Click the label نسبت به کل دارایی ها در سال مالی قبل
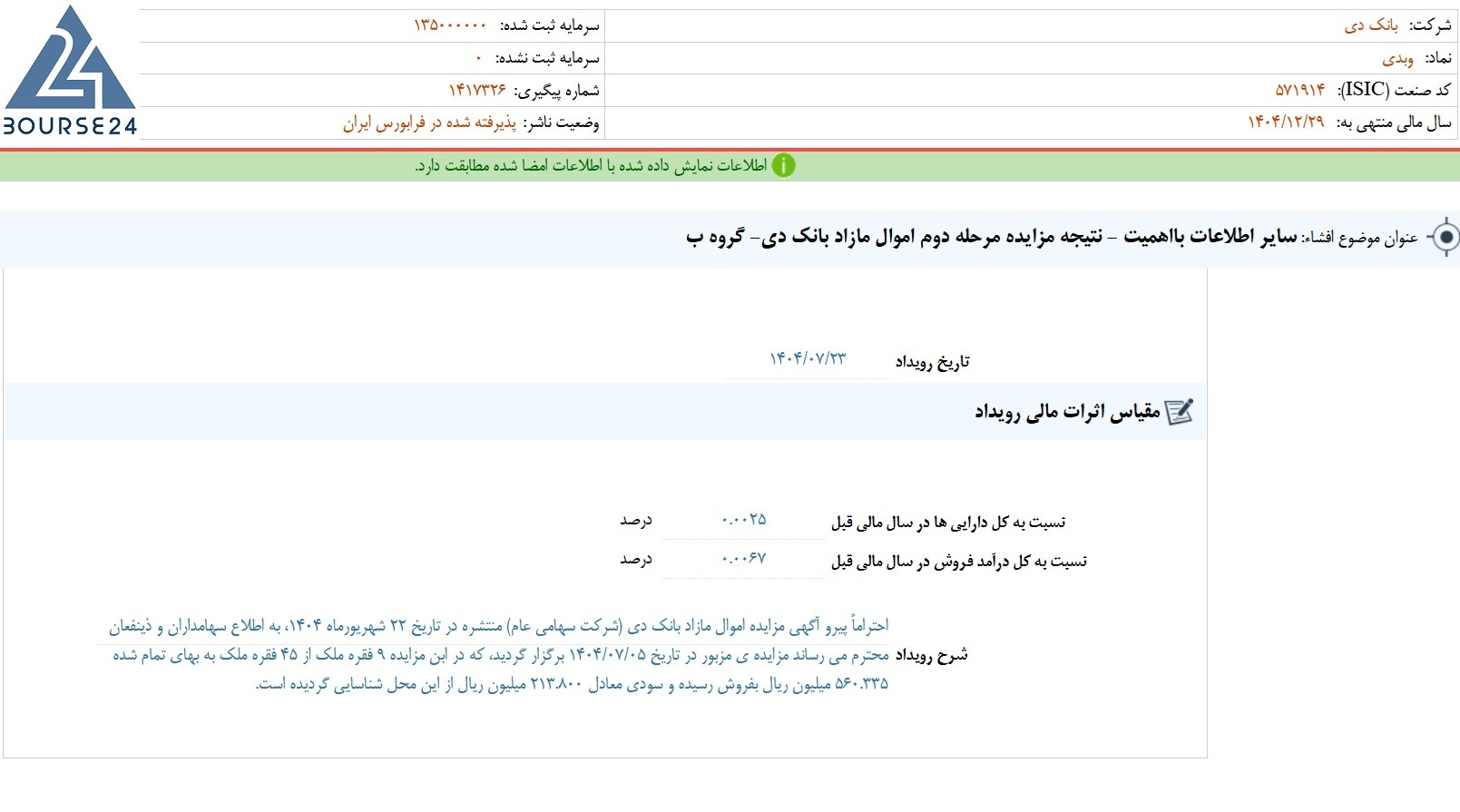 pos(948,522)
